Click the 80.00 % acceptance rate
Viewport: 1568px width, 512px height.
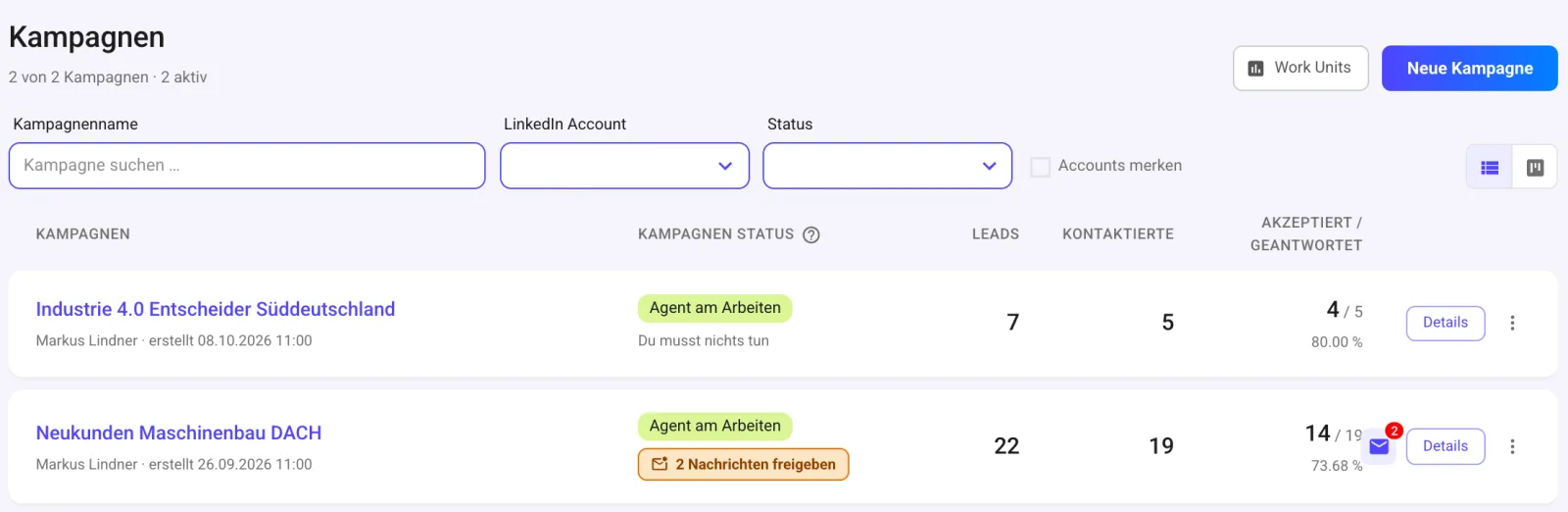(1337, 342)
